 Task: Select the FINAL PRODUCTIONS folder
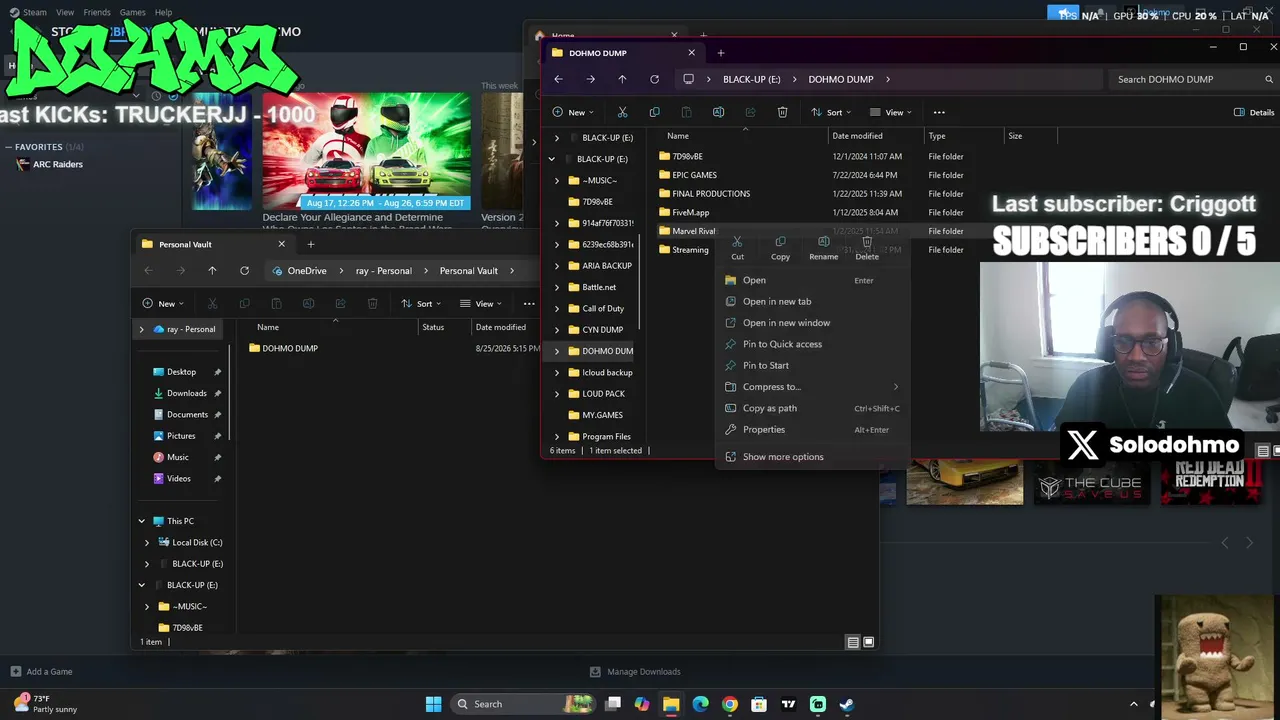tap(710, 194)
